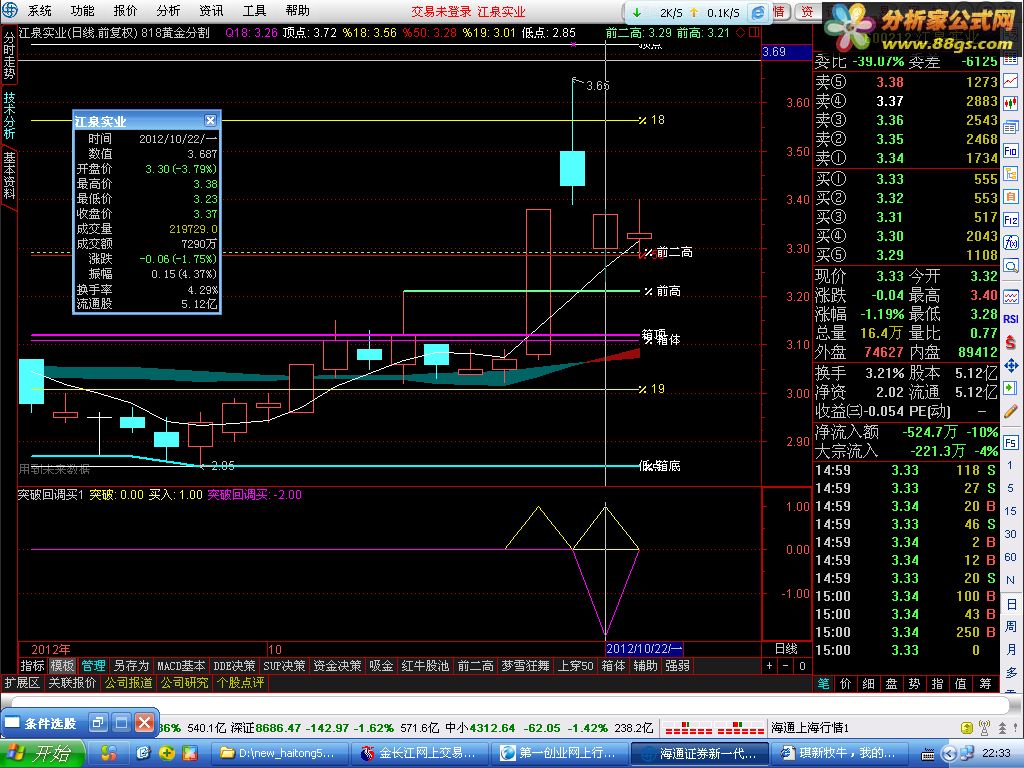
Task: Open the f(x) formula icon
Action: click(1011, 243)
